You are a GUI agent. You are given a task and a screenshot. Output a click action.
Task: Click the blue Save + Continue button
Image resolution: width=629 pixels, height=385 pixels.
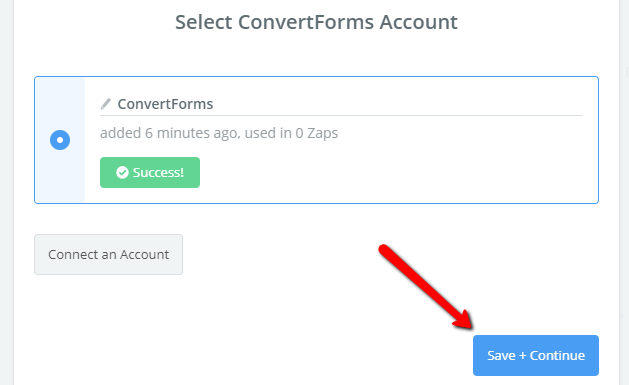(536, 355)
